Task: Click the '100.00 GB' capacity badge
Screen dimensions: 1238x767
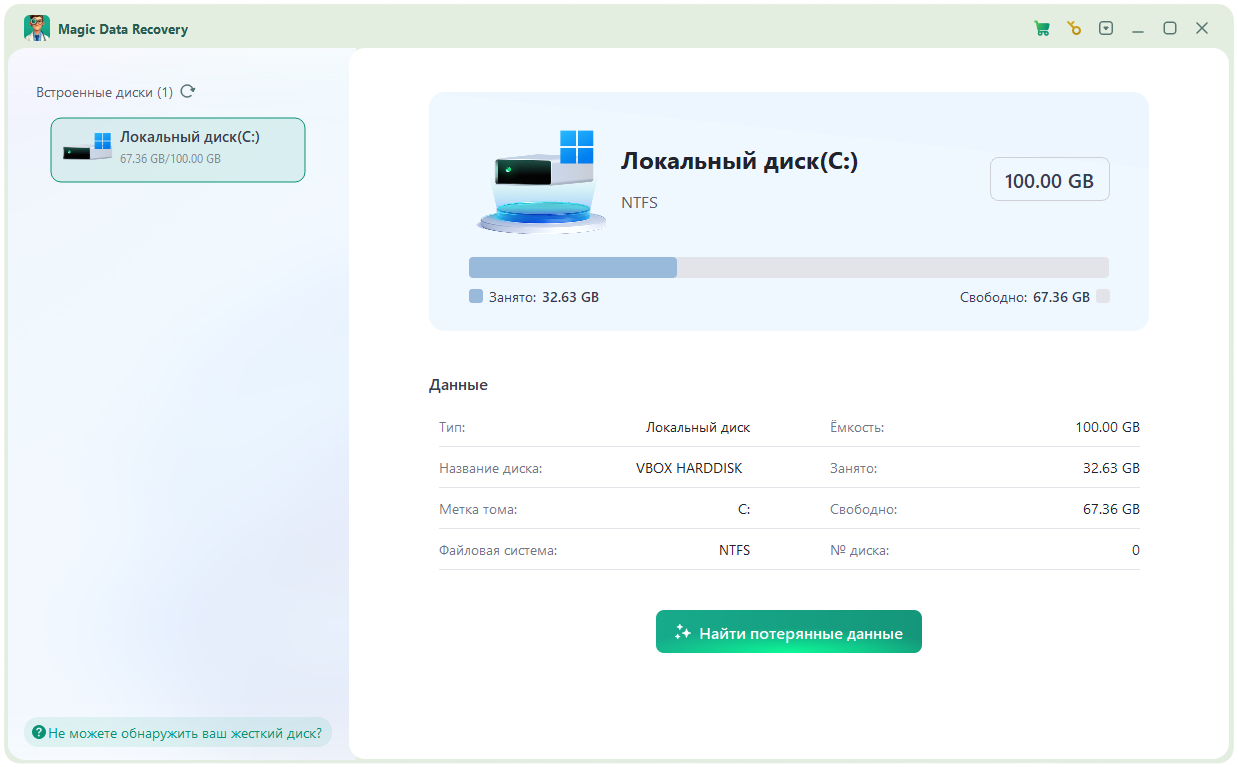Action: tap(1049, 179)
